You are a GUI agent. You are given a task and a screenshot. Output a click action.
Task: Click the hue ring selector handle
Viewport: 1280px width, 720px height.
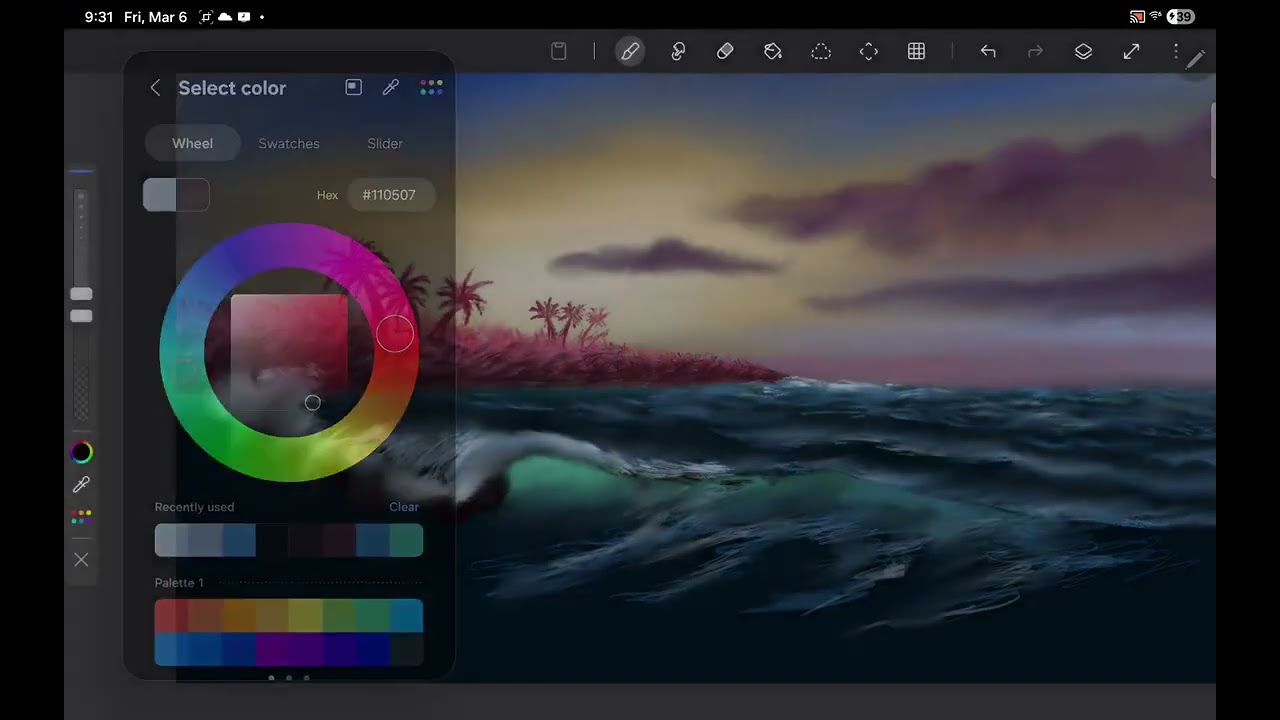click(x=395, y=335)
